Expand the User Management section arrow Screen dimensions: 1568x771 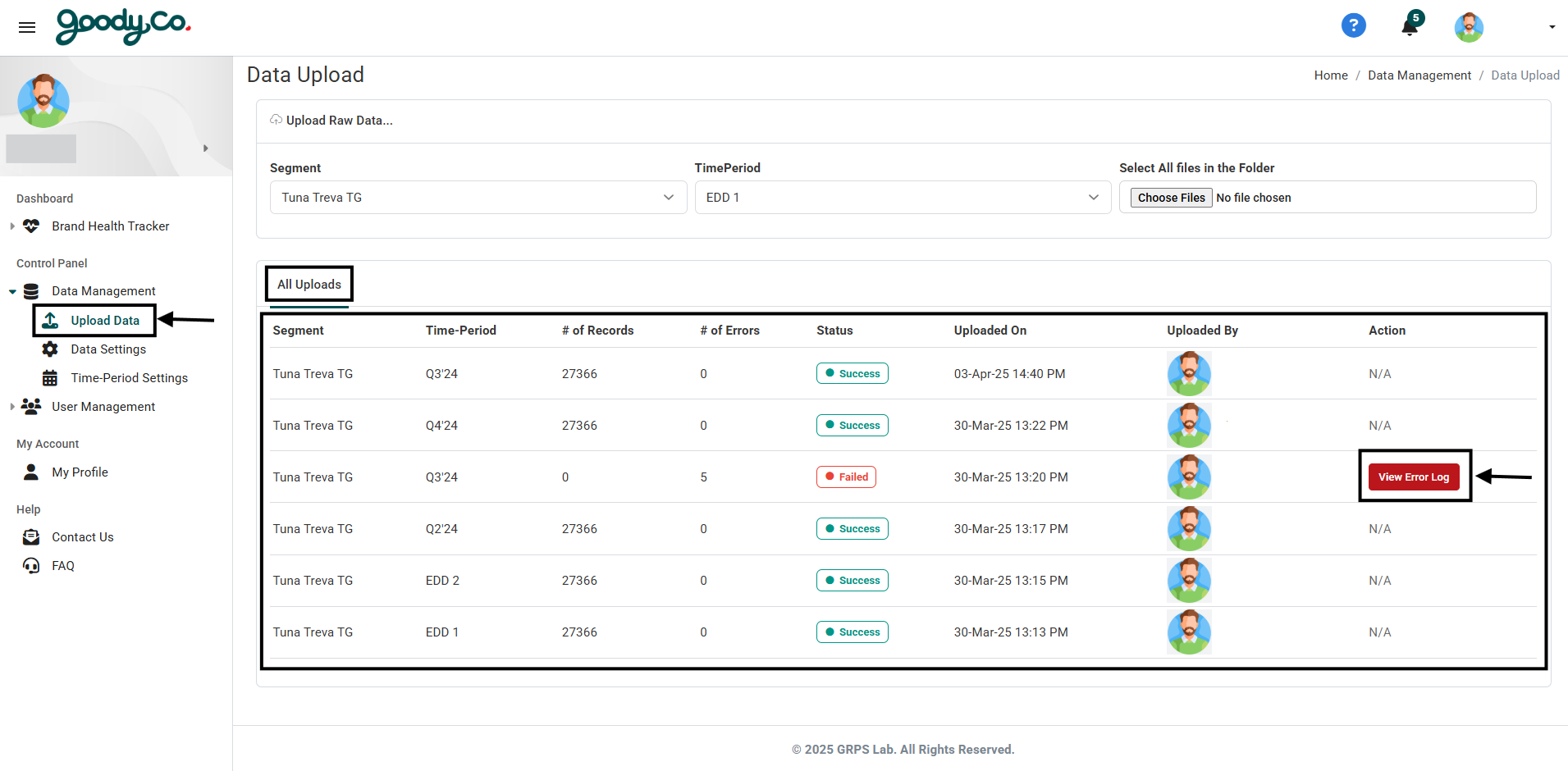tap(12, 407)
